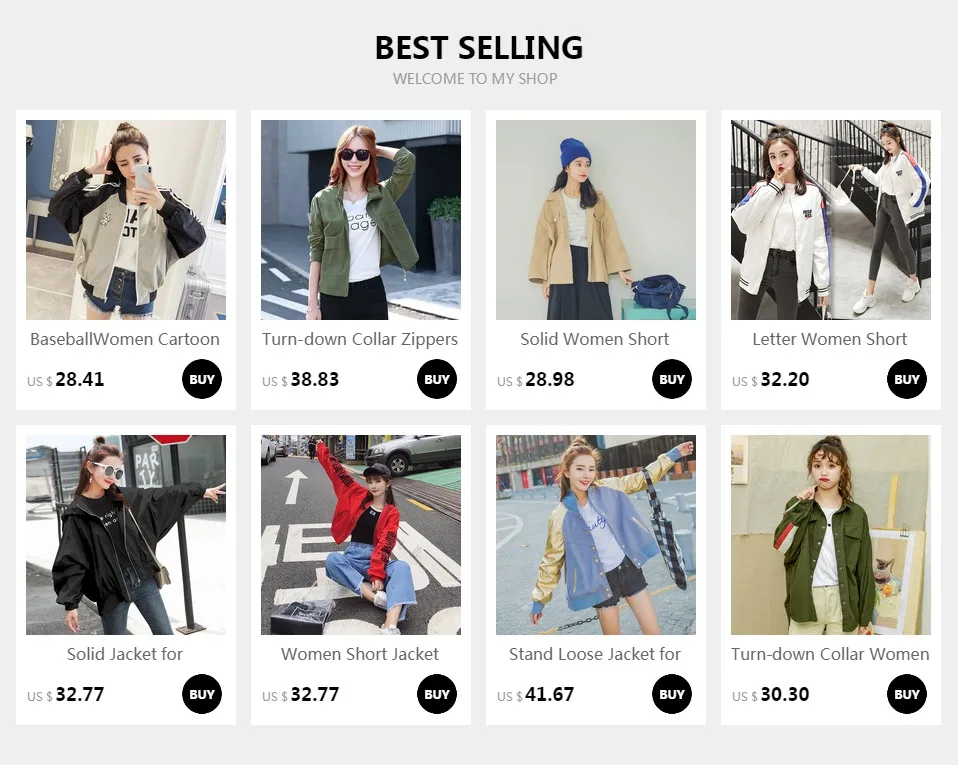Click BUY for Solid Jacket for item
This screenshot has height=765, width=958.
point(202,694)
